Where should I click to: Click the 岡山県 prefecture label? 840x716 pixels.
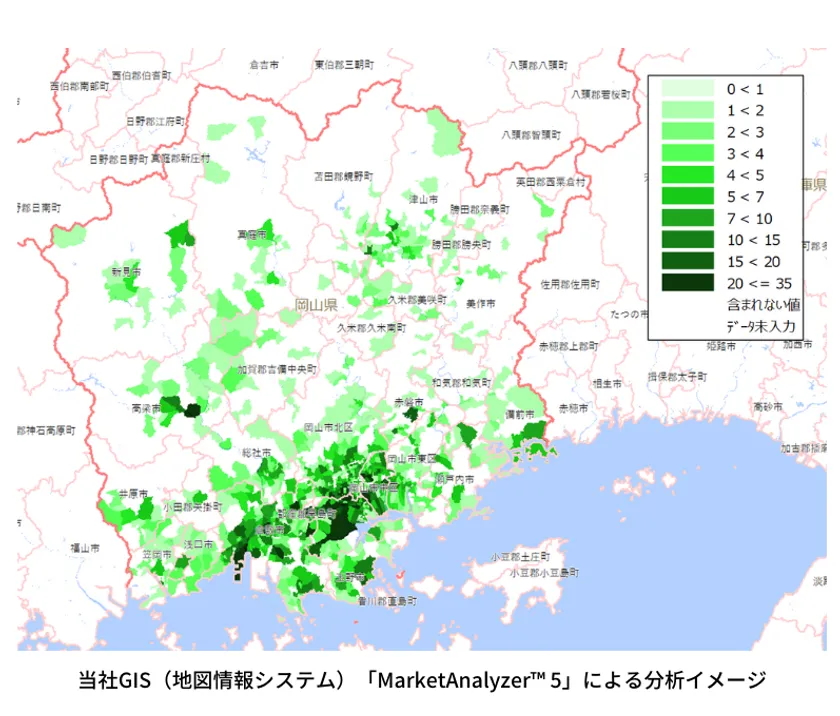pyautogui.click(x=316, y=305)
